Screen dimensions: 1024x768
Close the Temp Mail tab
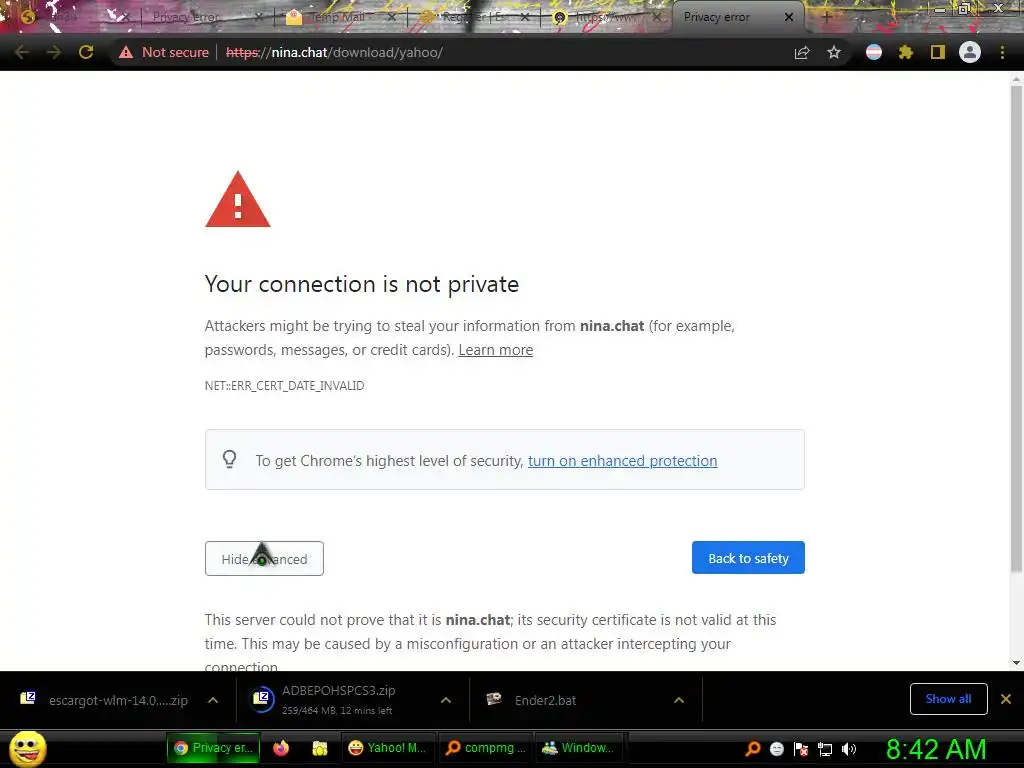pos(391,17)
